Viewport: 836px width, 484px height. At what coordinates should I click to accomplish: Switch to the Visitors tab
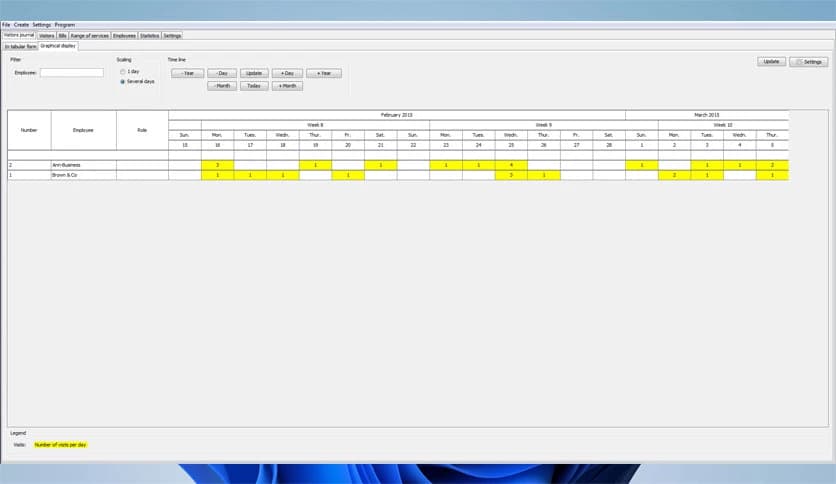click(46, 36)
